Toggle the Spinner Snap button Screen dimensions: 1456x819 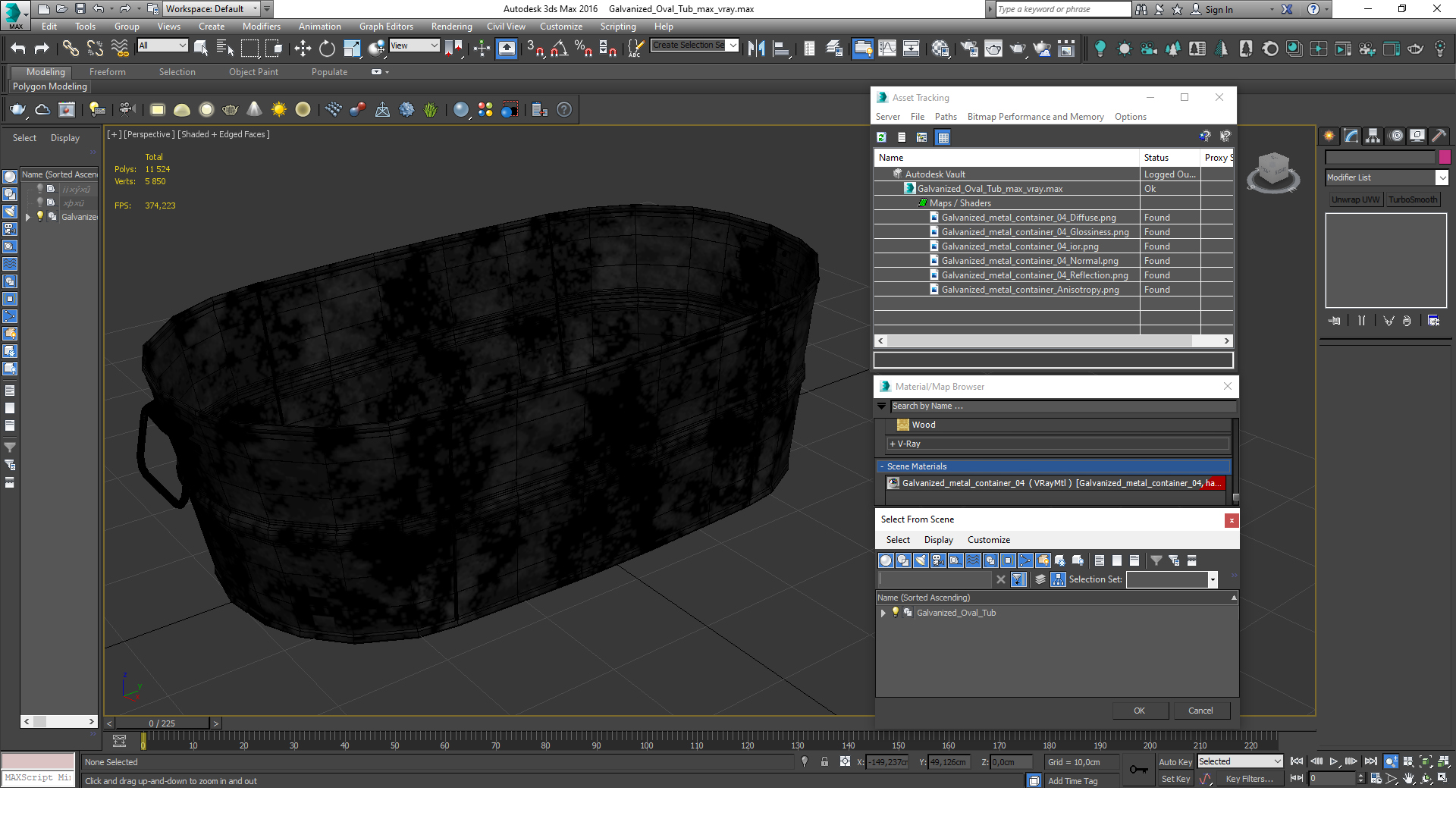pos(607,49)
